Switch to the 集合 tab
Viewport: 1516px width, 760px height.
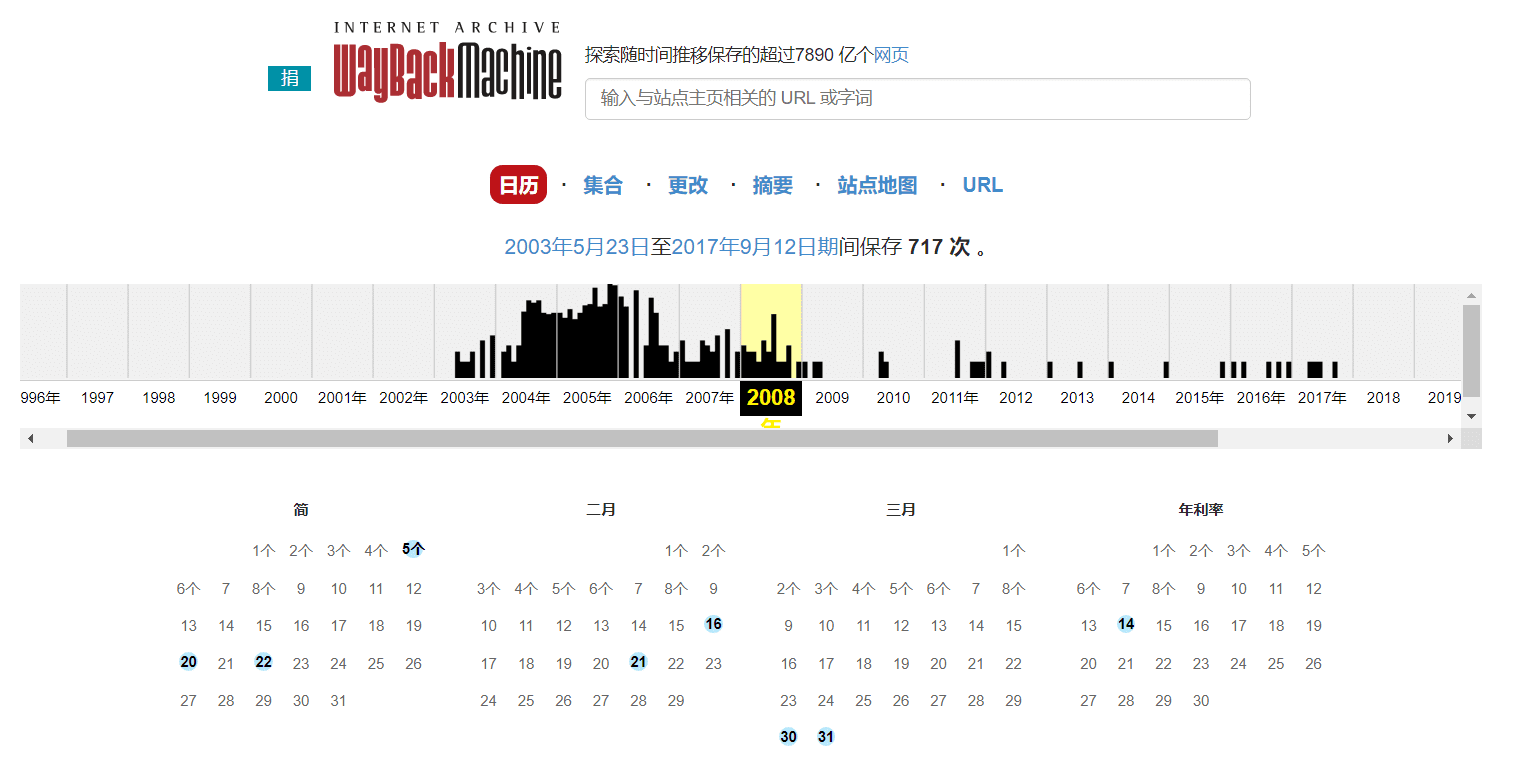602,185
